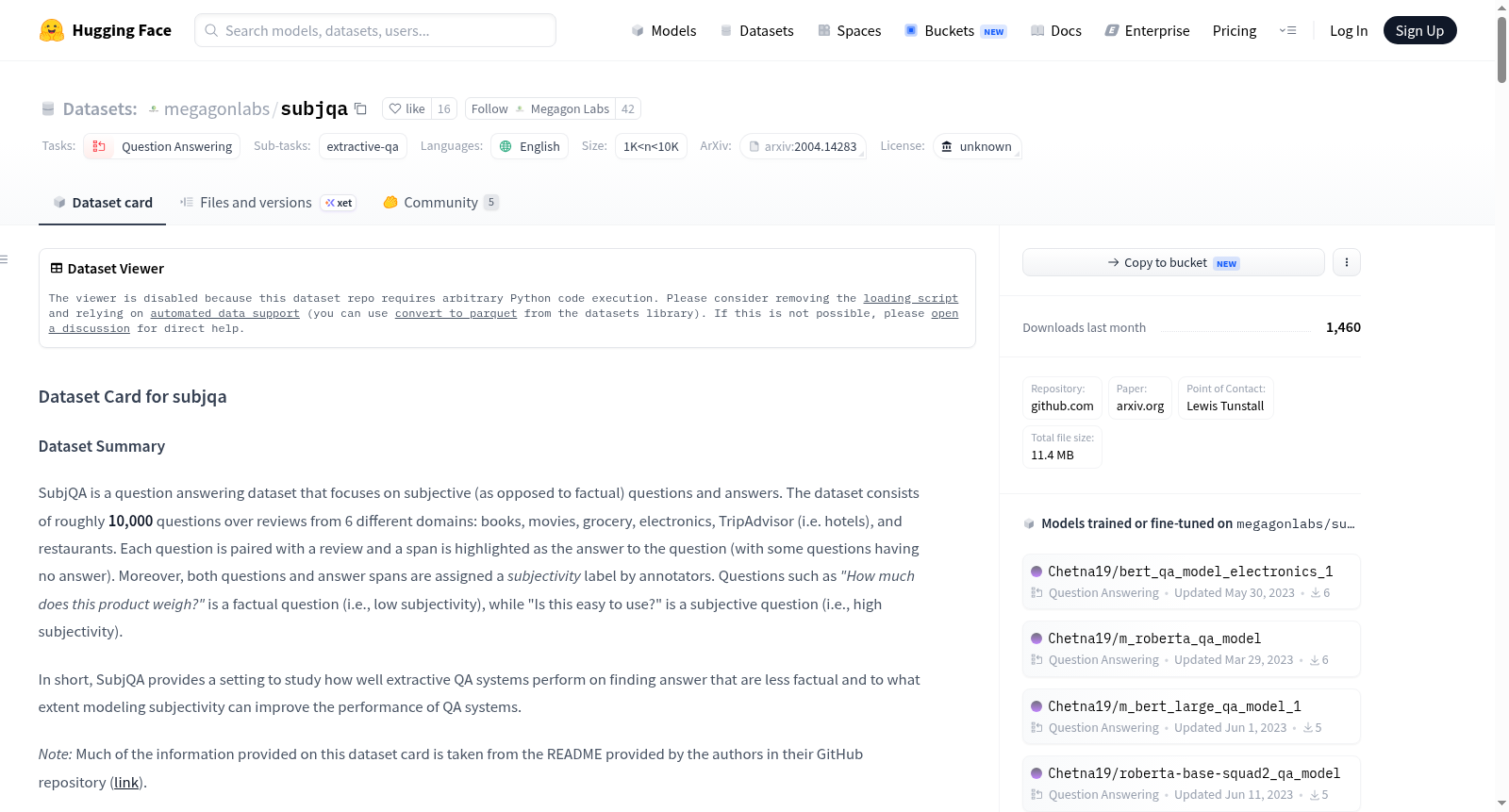Screen dimensions: 1509x812
Task: Click the English language globe tag
Action: click(x=530, y=146)
